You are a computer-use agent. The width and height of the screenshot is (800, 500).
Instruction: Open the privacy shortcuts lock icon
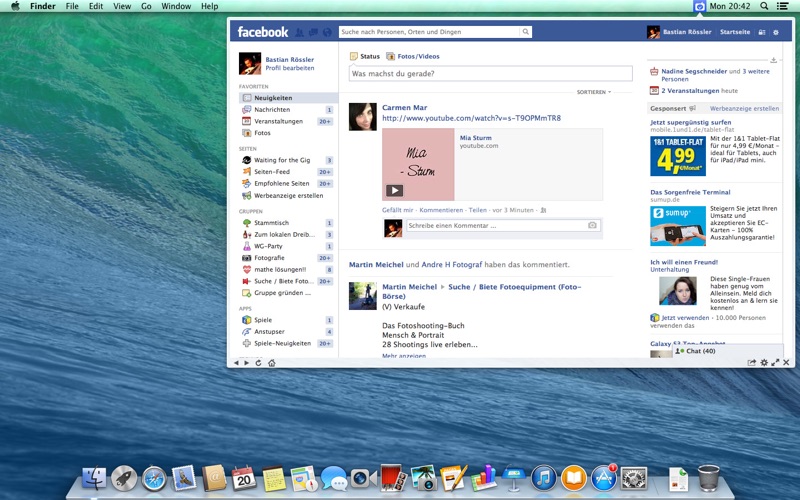[762, 32]
